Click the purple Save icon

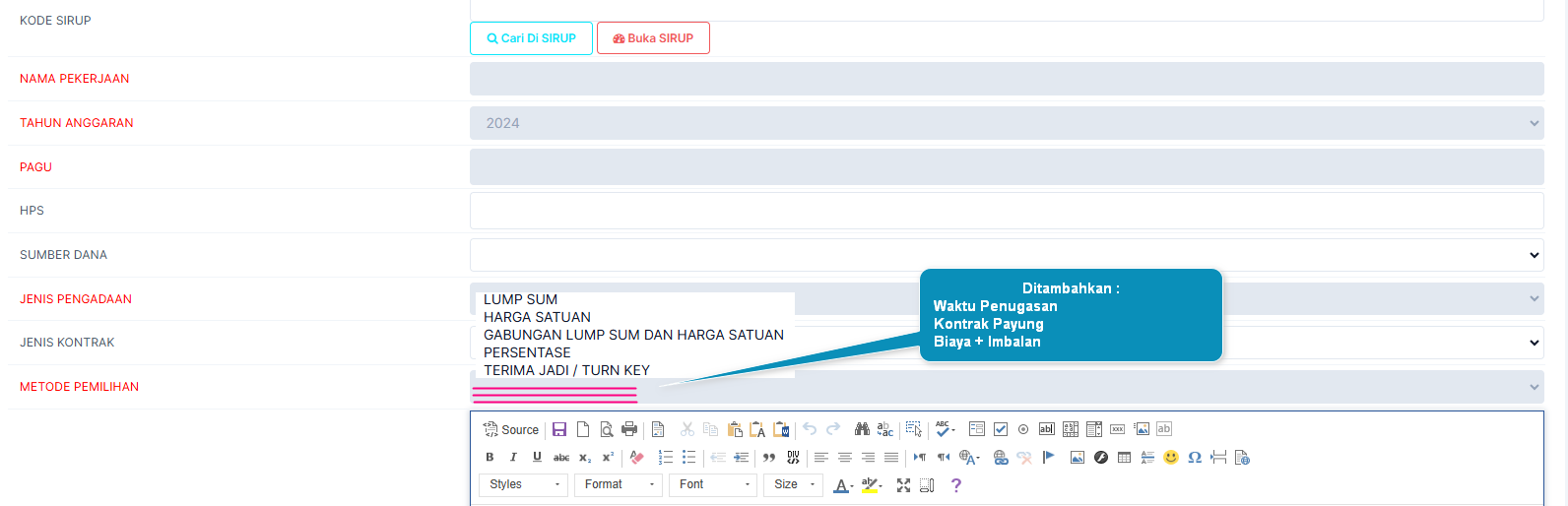click(559, 429)
